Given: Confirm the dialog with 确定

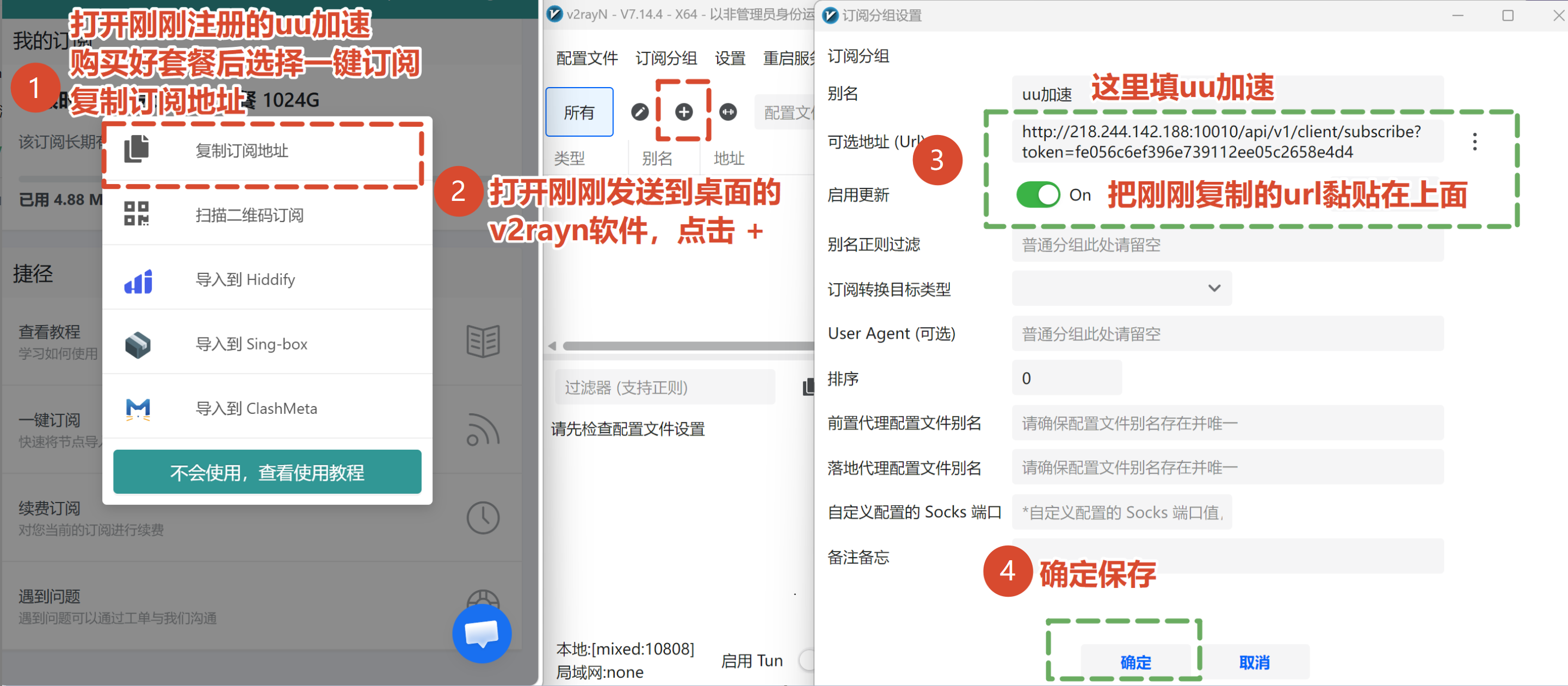Looking at the screenshot, I should tap(1135, 662).
